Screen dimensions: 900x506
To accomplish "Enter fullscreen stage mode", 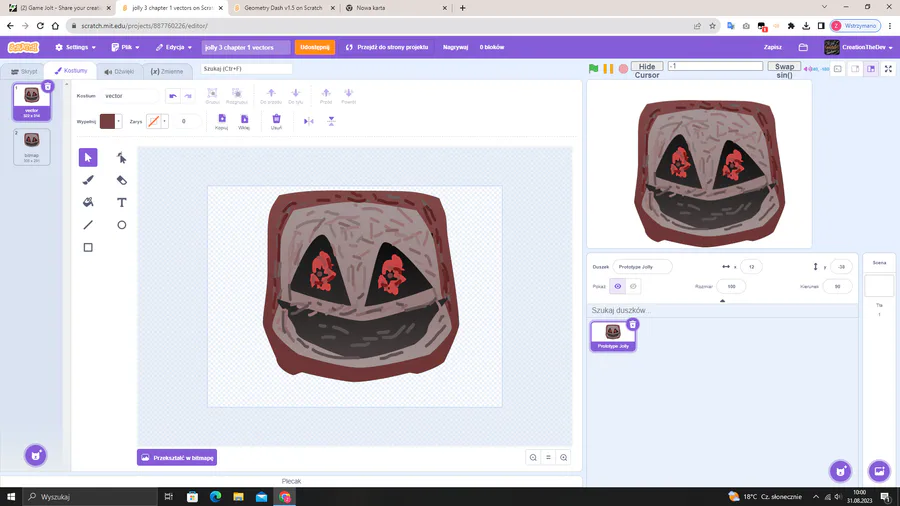I will click(x=888, y=69).
